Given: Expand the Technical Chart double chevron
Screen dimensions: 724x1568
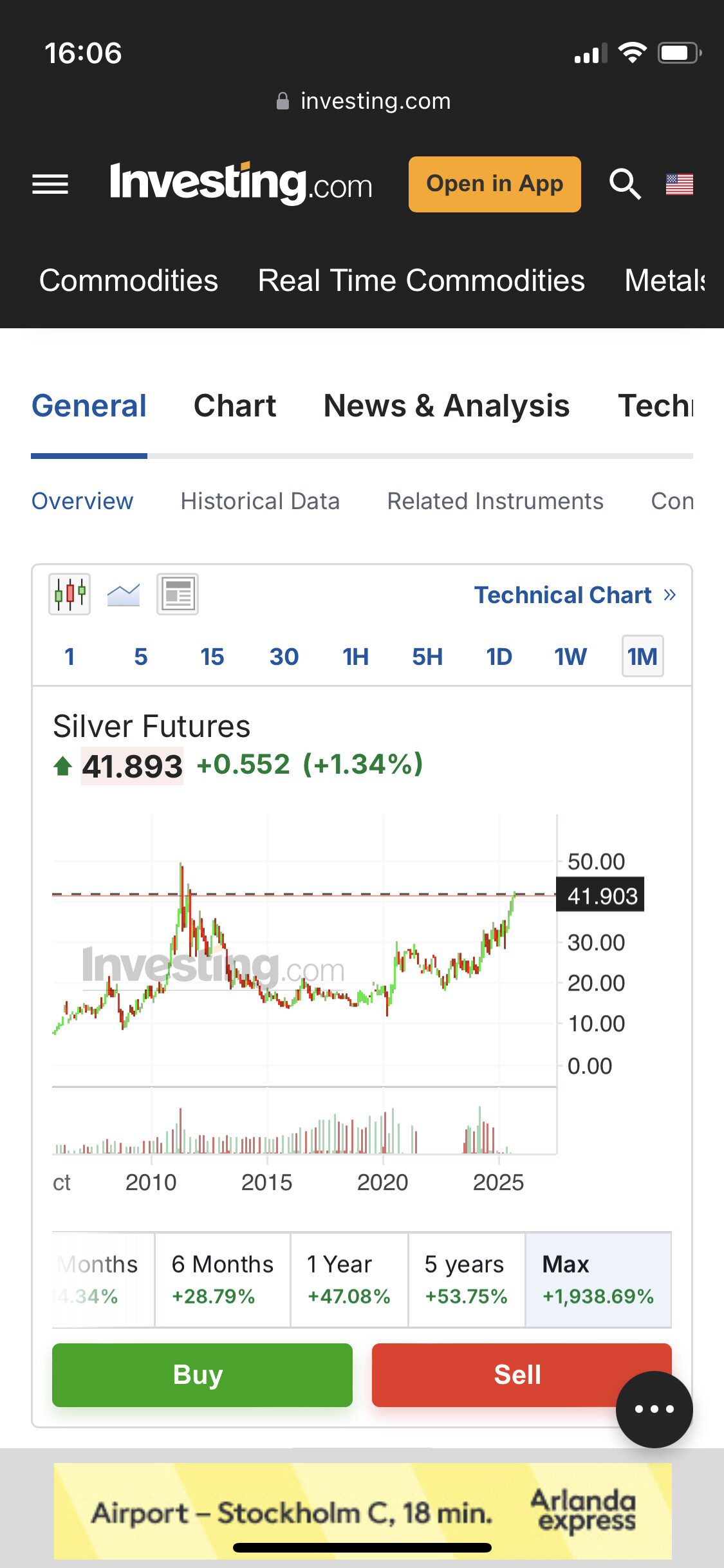Looking at the screenshot, I should tap(670, 595).
